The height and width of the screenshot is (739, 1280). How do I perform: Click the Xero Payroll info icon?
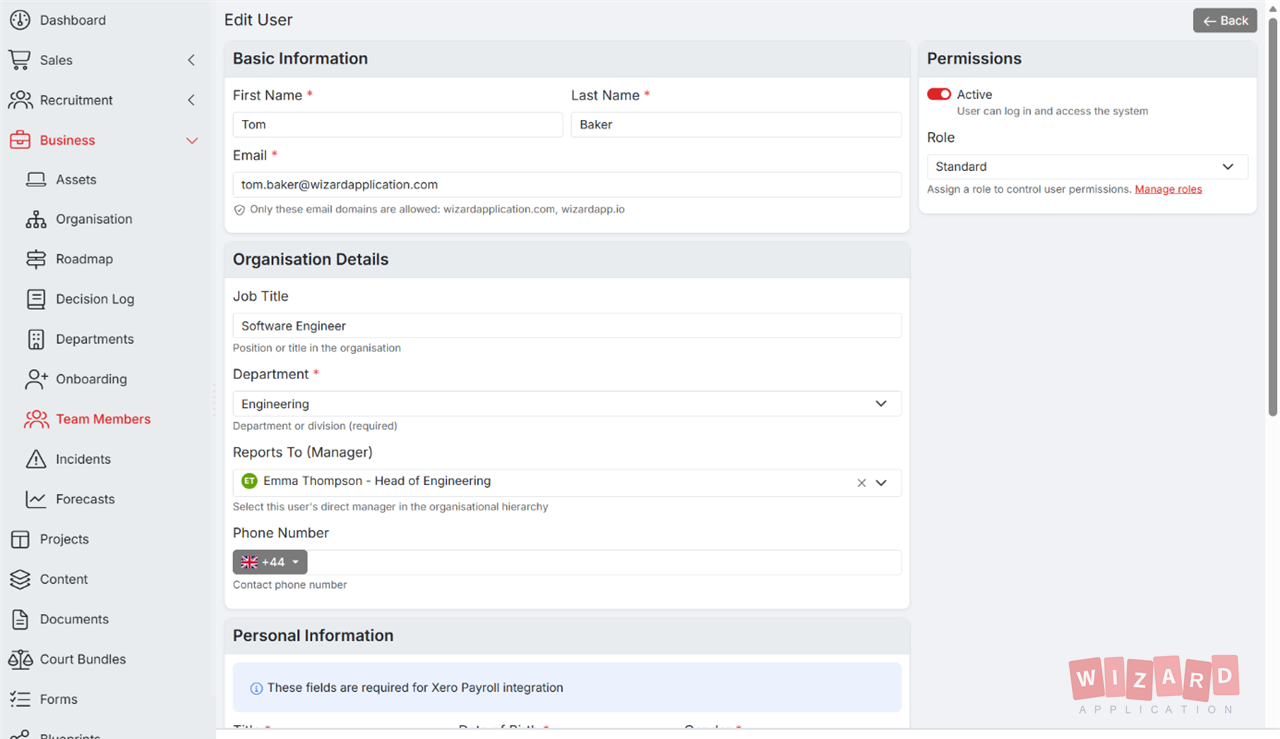256,688
